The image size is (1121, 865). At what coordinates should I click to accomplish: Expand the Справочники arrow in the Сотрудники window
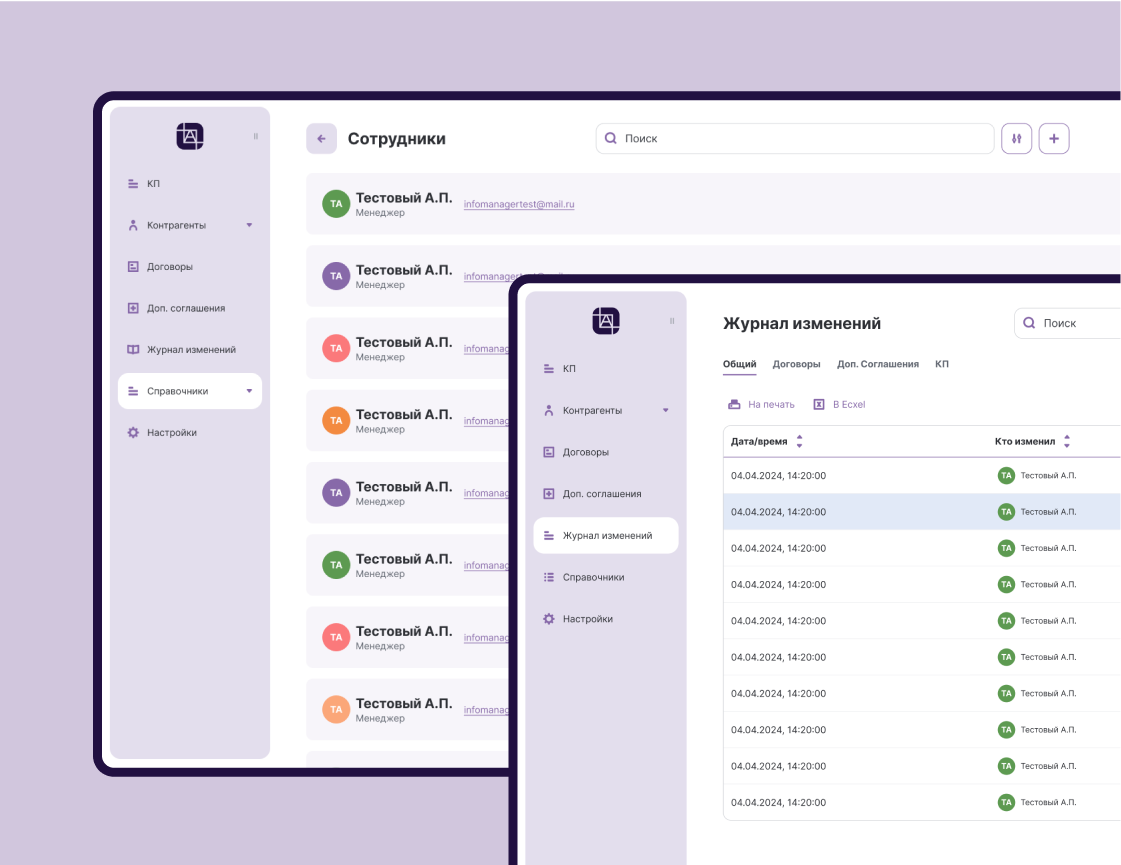point(250,391)
